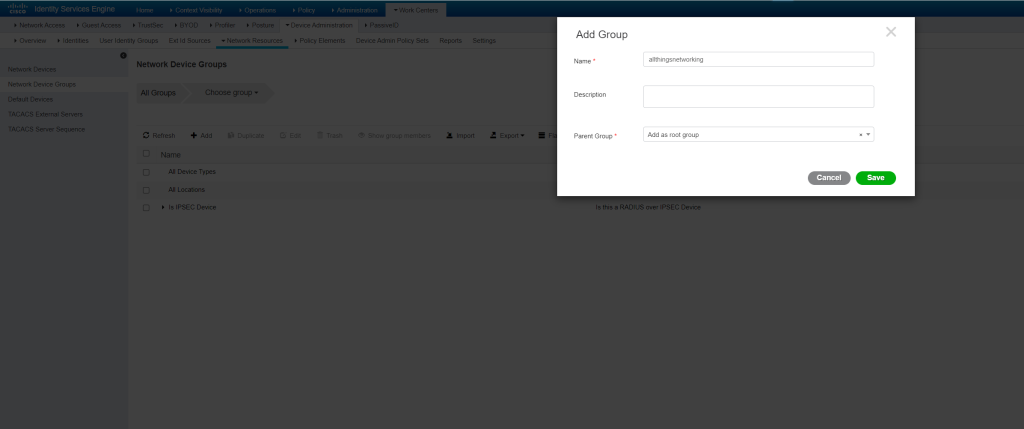Open the Work Centers menu

coord(416,10)
